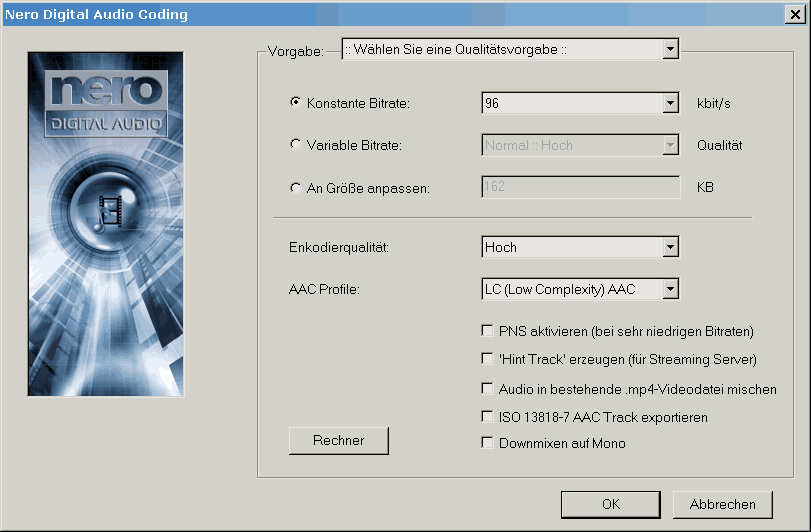The width and height of the screenshot is (811, 532).
Task: Open the Normal :: Hoch quality dropdown
Action: (670, 146)
